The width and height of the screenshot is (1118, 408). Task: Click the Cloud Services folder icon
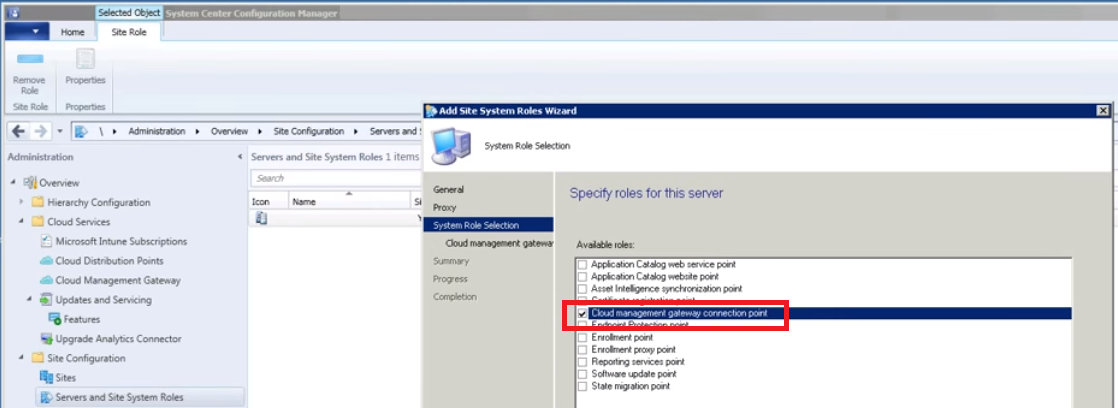point(38,222)
